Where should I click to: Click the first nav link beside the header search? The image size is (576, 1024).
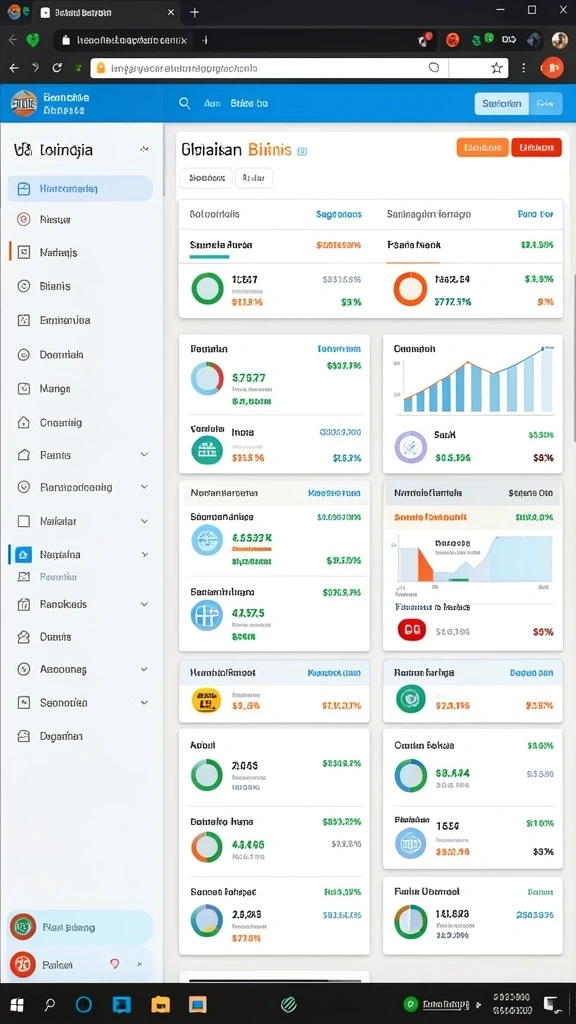212,103
